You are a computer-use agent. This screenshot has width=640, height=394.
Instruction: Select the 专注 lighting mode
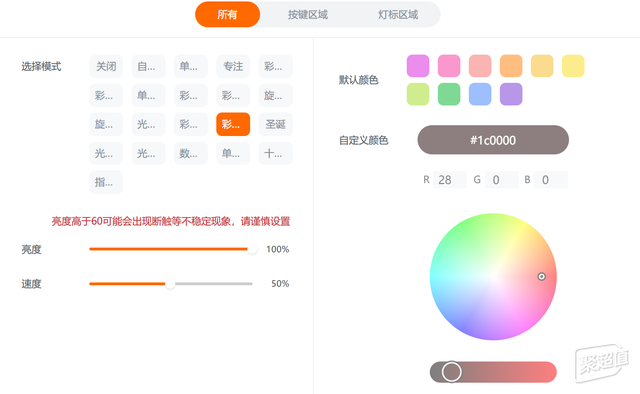tap(233, 66)
